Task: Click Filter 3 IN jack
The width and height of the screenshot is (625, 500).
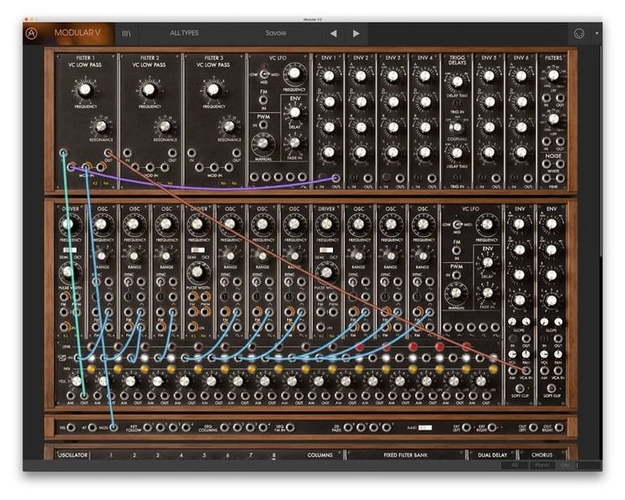Action: click(x=192, y=153)
